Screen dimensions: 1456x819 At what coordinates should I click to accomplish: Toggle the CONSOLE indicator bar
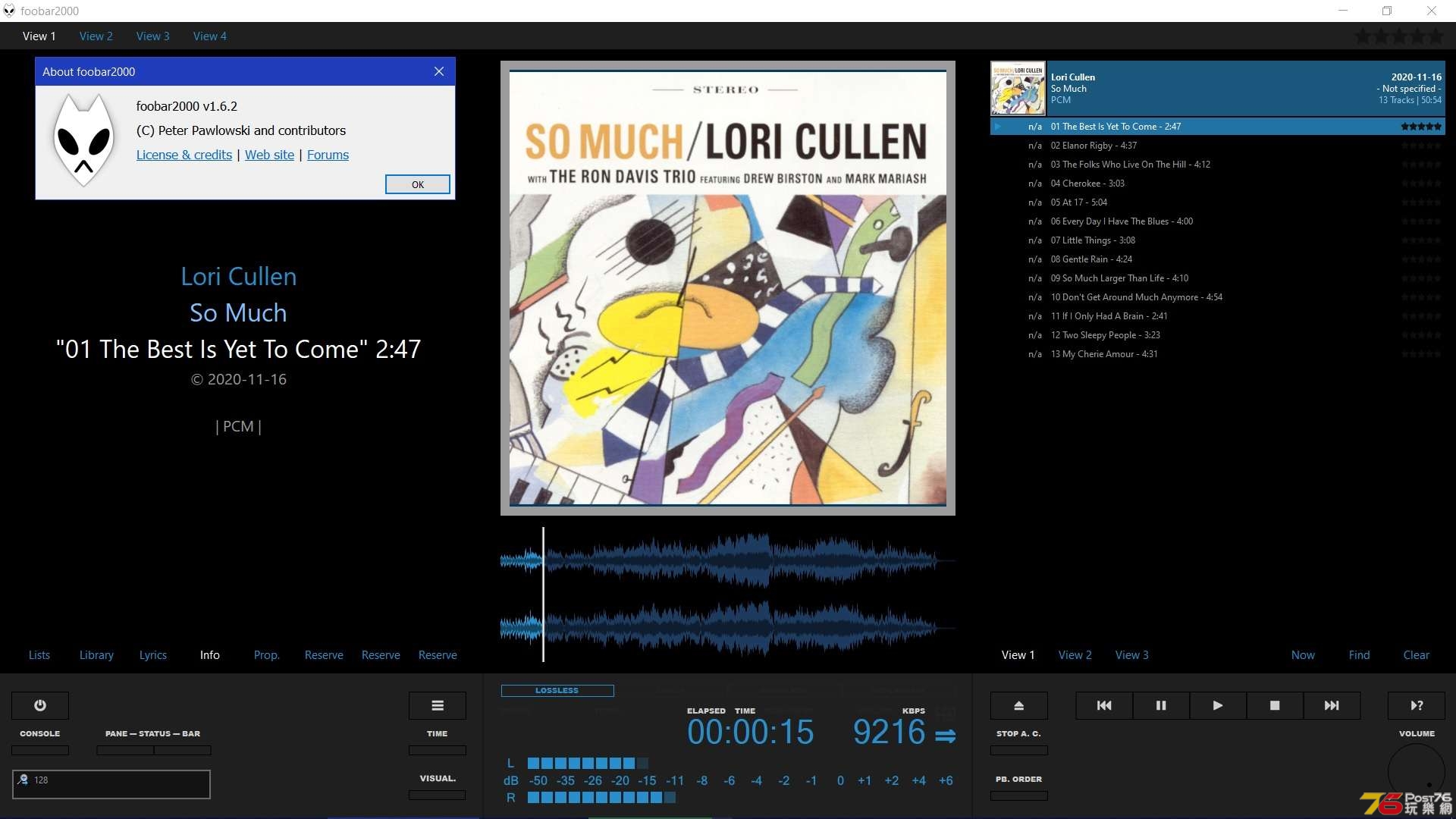point(40,750)
